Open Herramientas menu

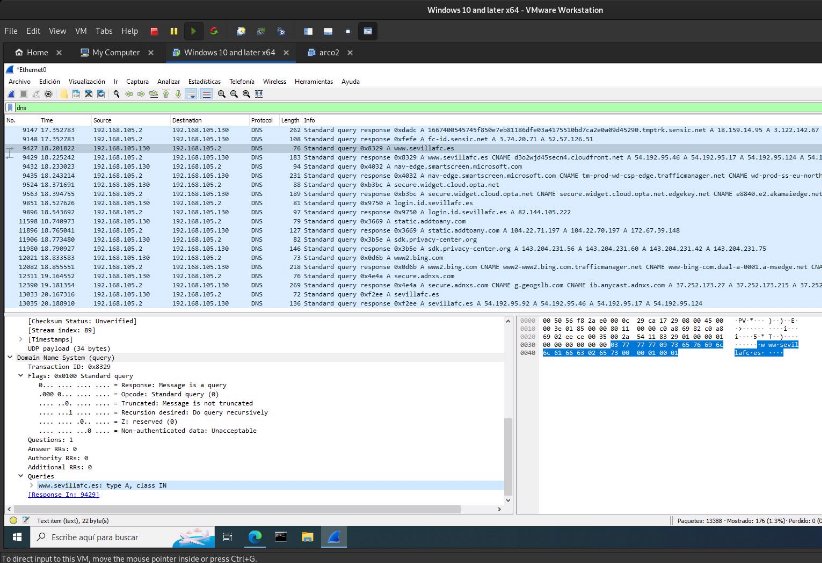[313, 82]
